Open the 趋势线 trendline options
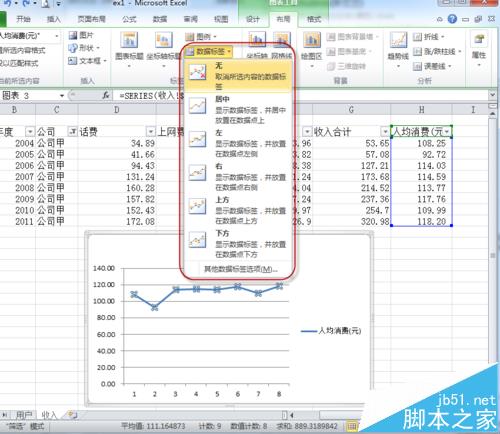500x434 pixels. tap(398, 49)
